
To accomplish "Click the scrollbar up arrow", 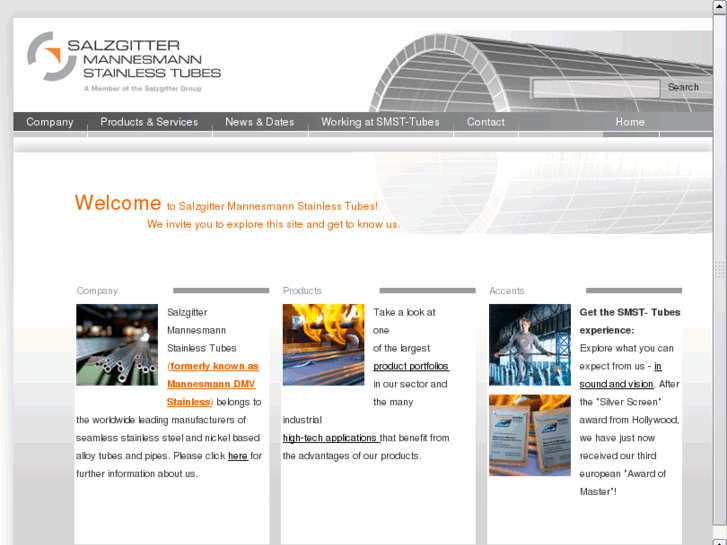I will pyautogui.click(x=720, y=6).
